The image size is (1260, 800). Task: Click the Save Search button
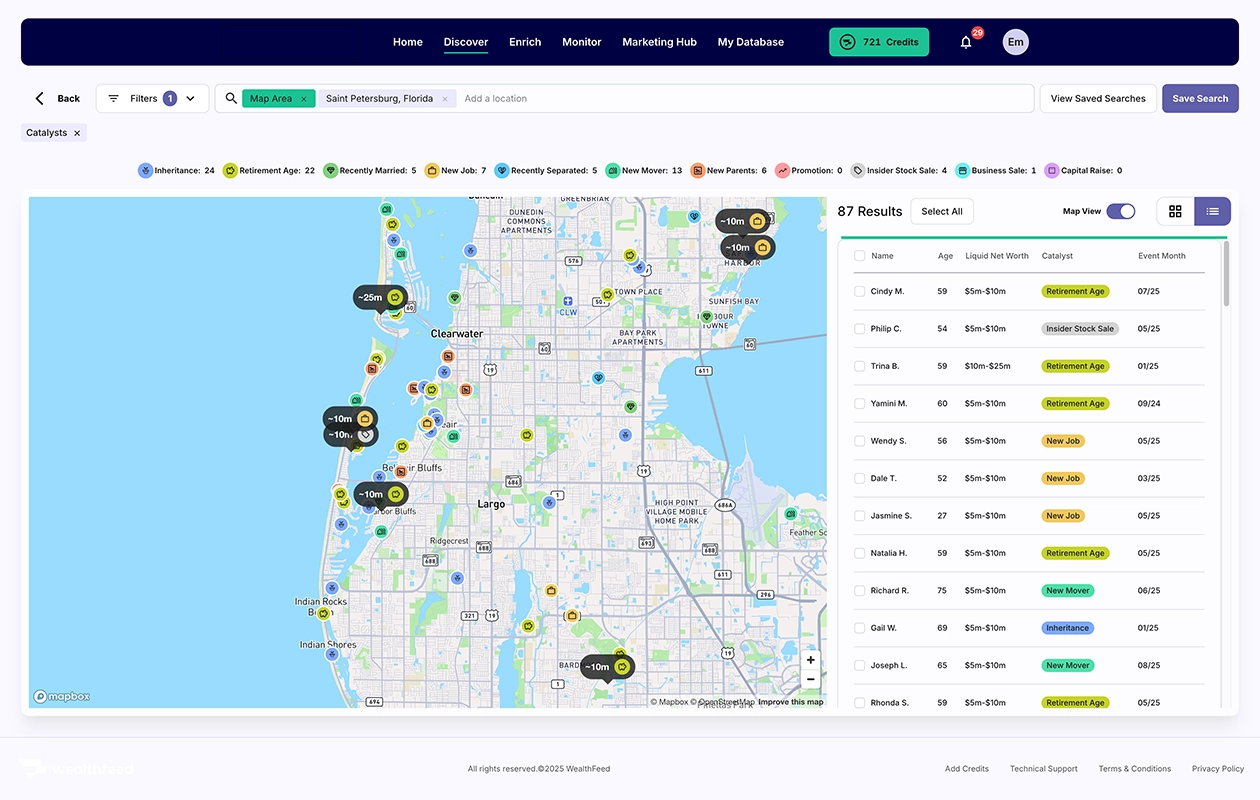tap(1200, 98)
